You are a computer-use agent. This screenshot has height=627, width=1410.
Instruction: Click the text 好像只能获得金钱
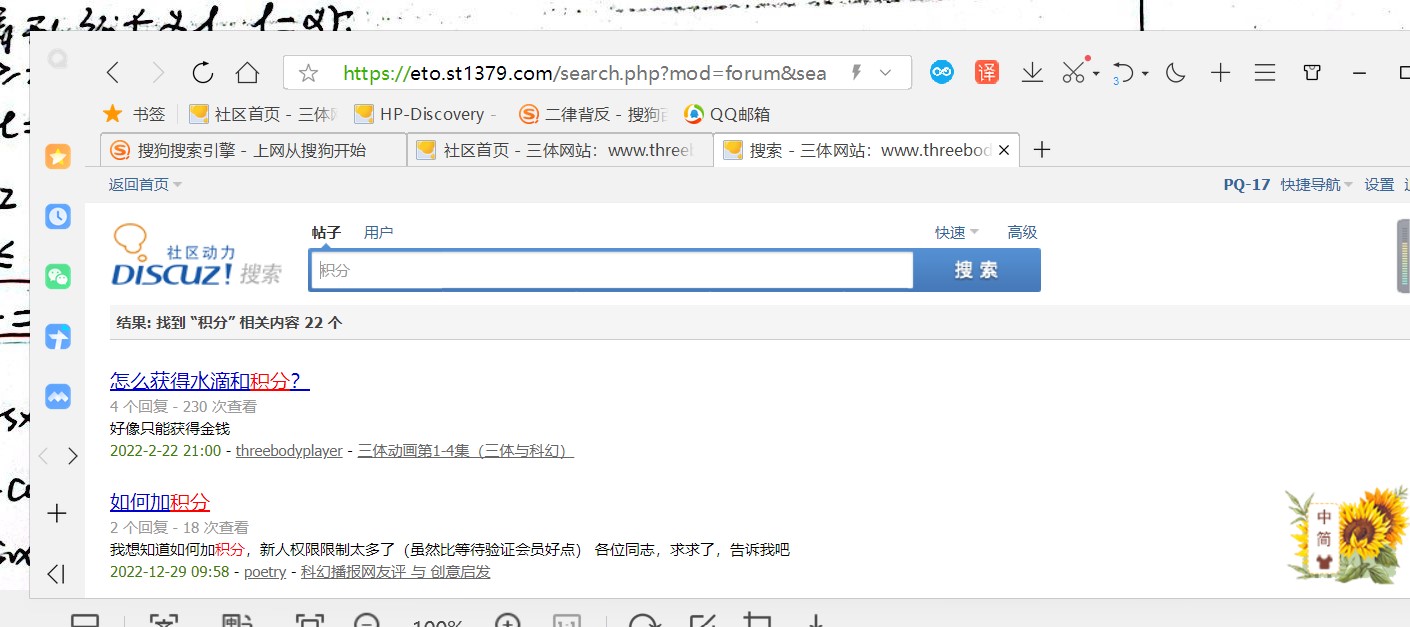click(170, 428)
